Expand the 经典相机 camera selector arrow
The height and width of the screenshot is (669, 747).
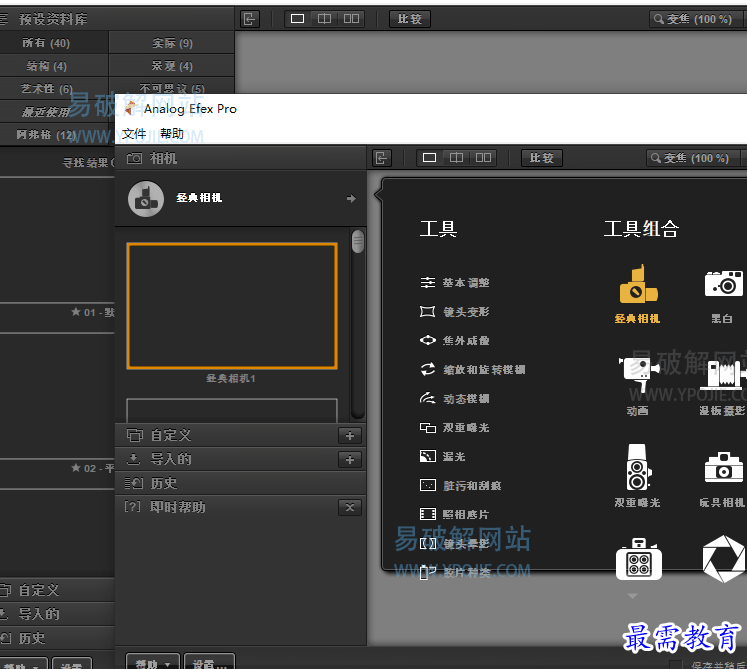[351, 199]
